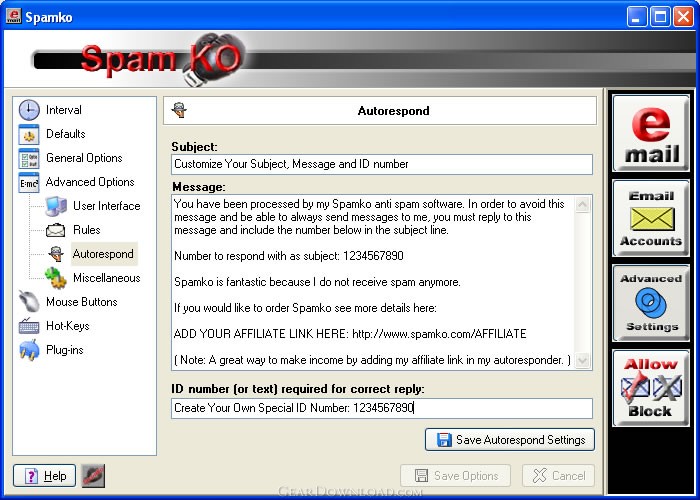
Task: Click the message scrollbar down arrow
Action: pyautogui.click(x=583, y=360)
